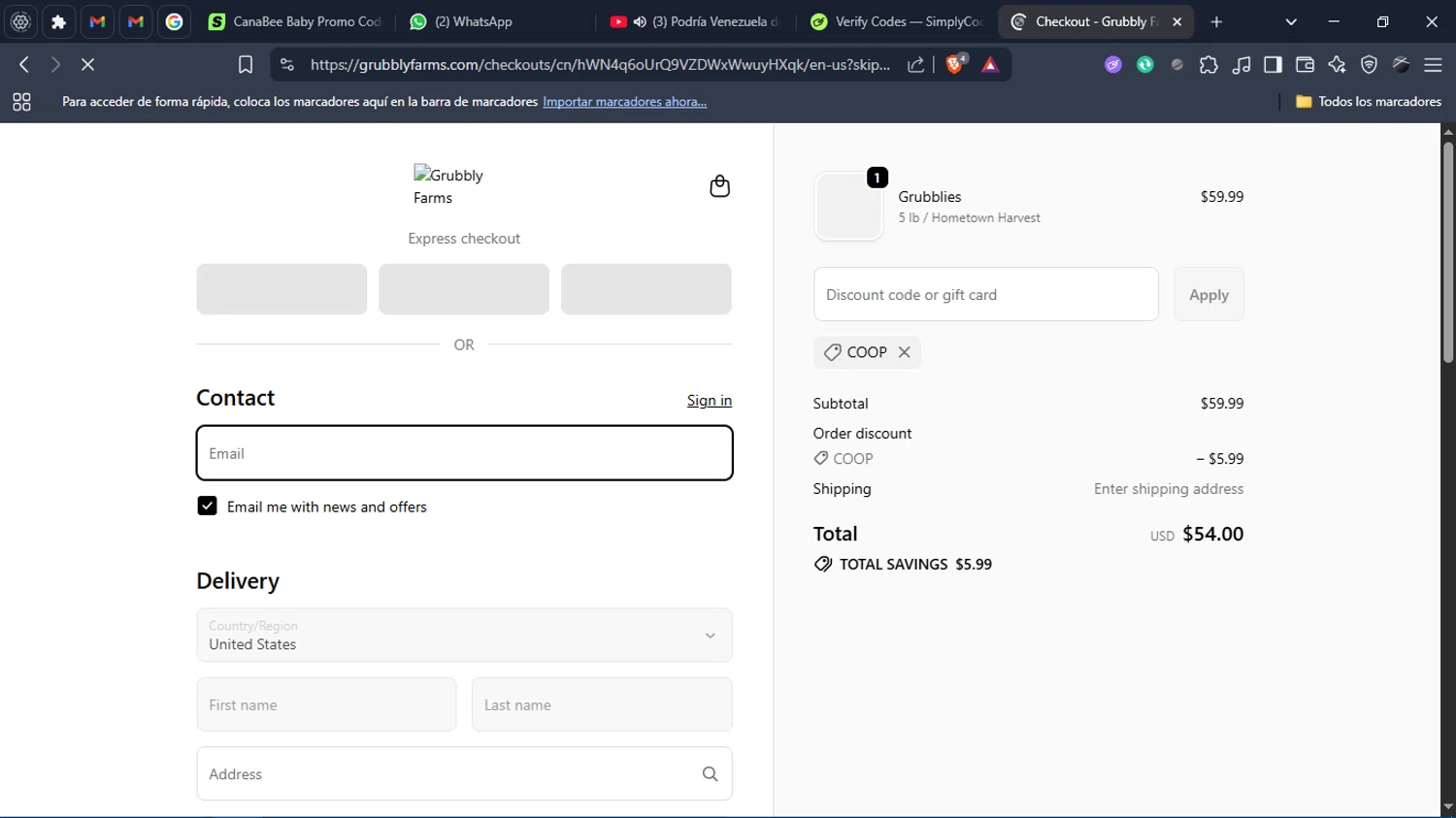Screen dimensions: 1456x818
Task: Click the third express checkout button
Action: click(x=646, y=289)
